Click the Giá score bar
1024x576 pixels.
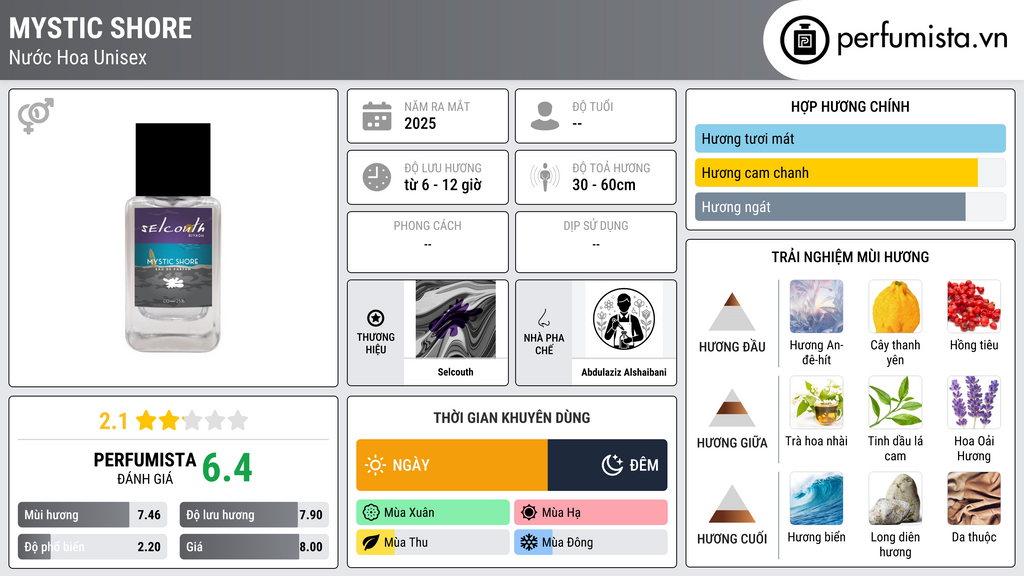pos(254,547)
